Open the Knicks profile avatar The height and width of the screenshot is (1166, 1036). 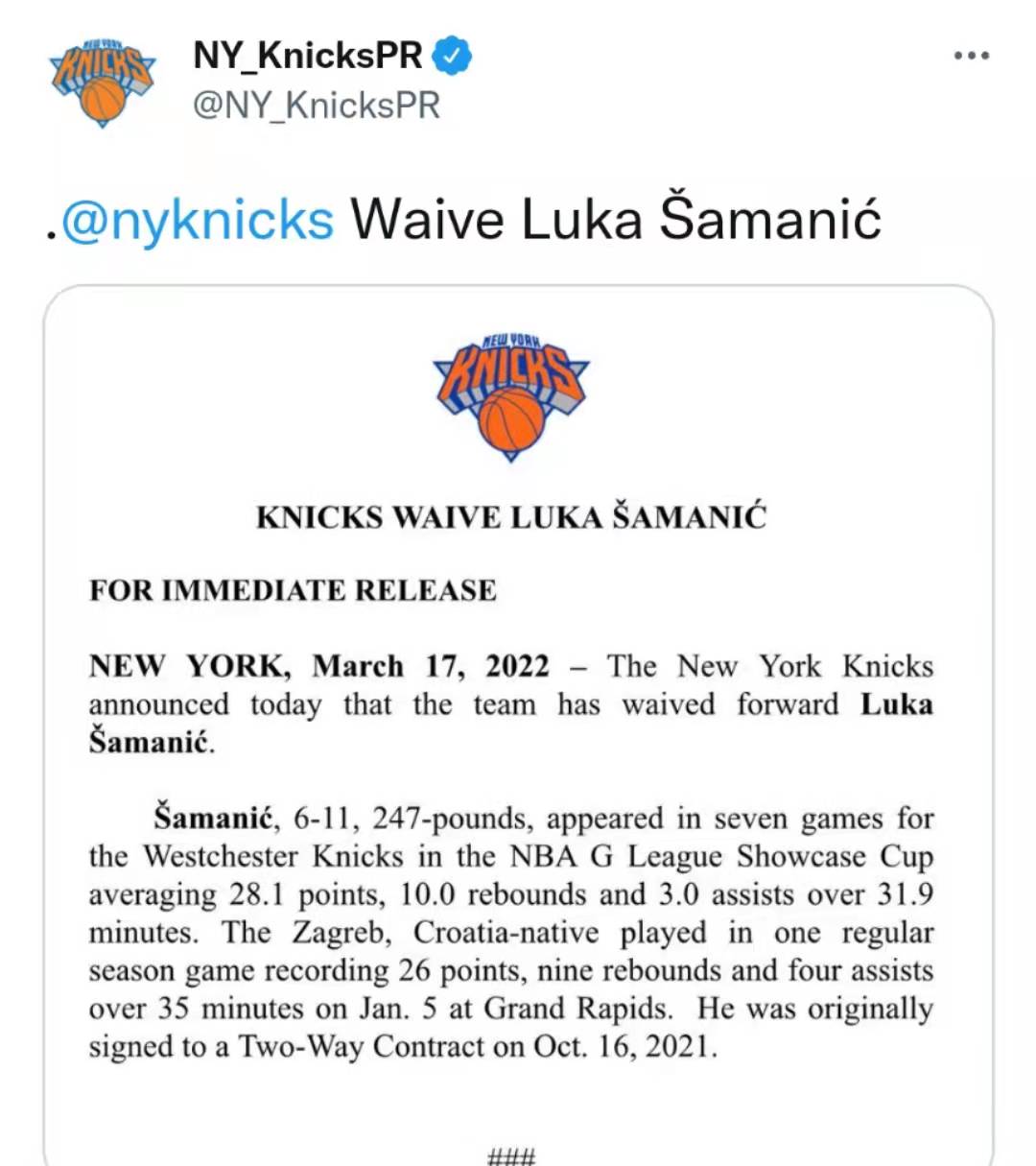[103, 83]
